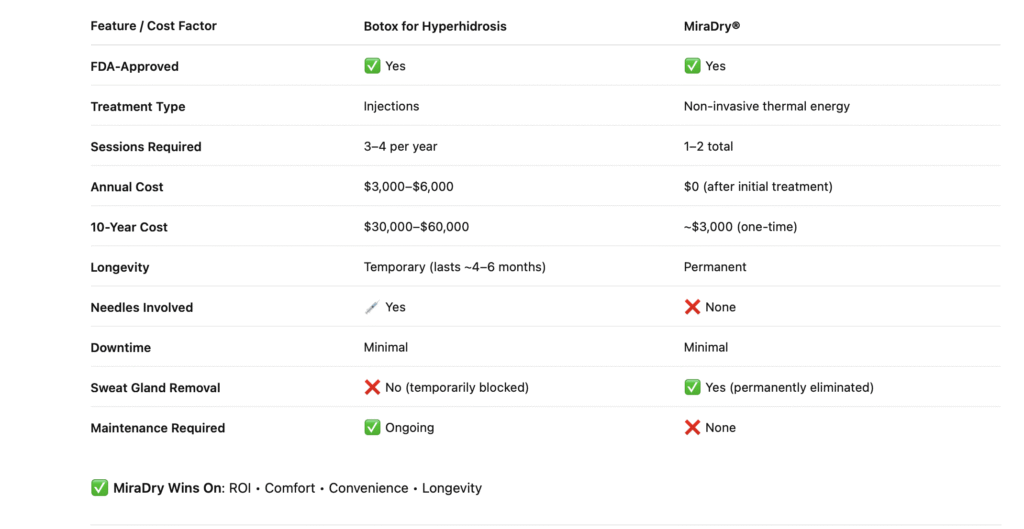Click the 'Sweat Gland Removal' row label
Image resolution: width=1024 pixels, height=529 pixels.
pyautogui.click(x=155, y=387)
